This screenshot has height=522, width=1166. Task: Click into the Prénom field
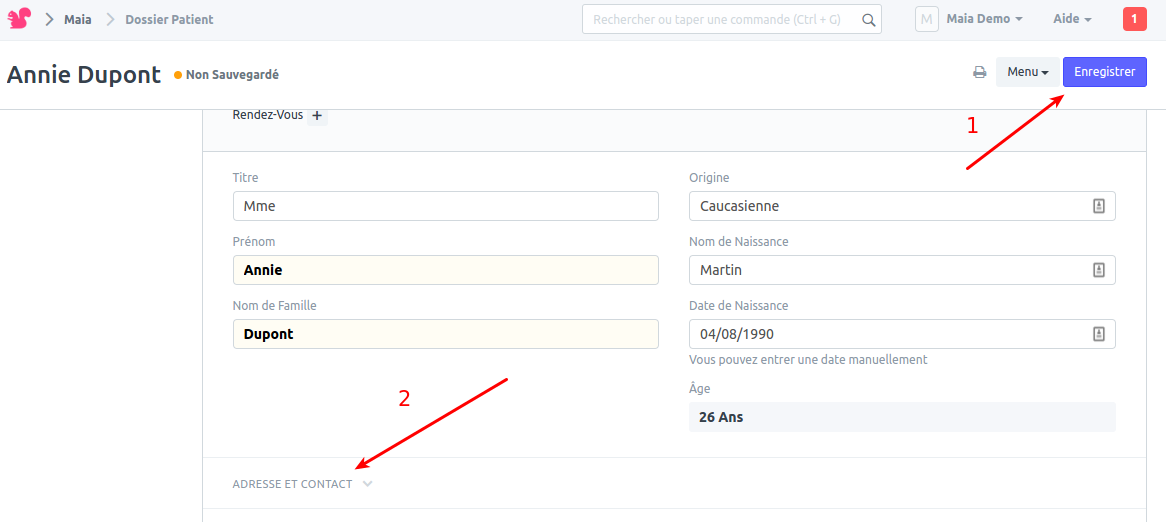445,270
